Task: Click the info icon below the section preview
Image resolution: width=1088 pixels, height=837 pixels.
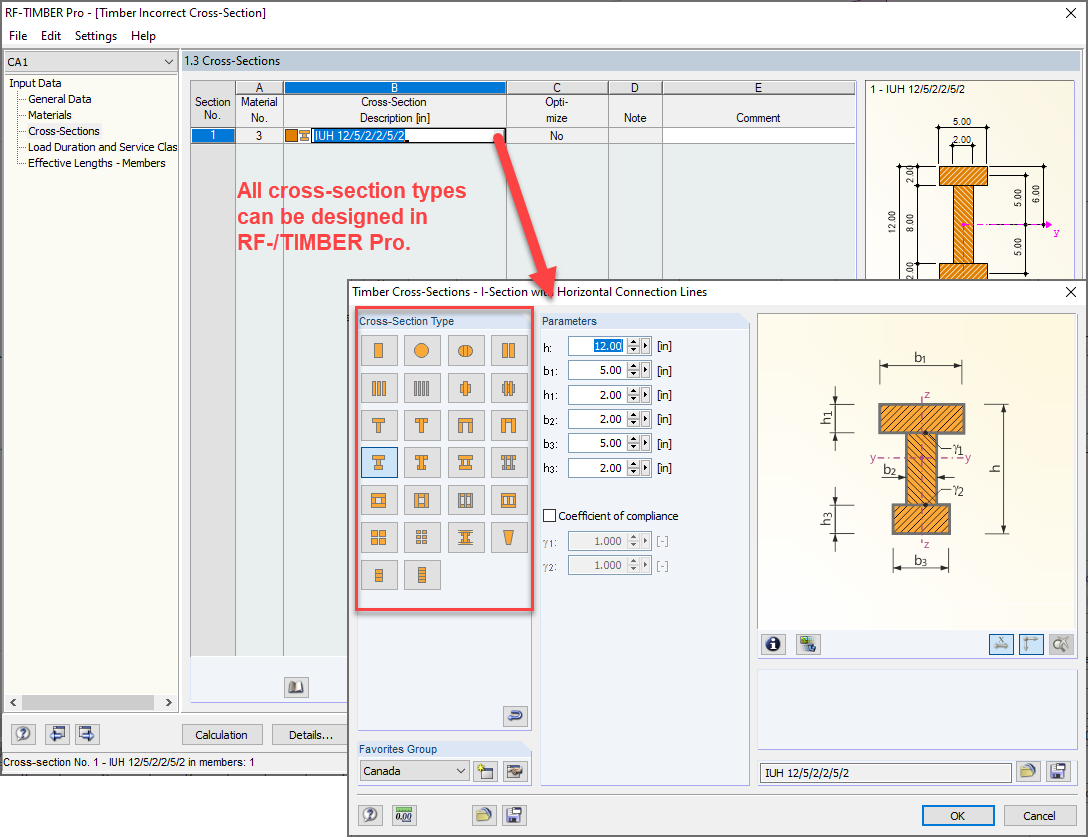Action: coord(773,644)
